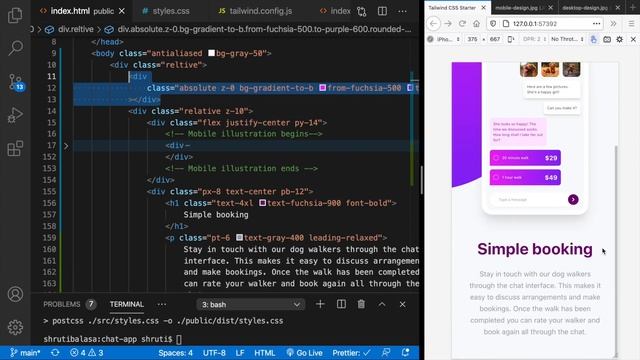Viewport: 640px width, 360px height.
Task: Open the DPR dropdown
Action: coord(534,39)
